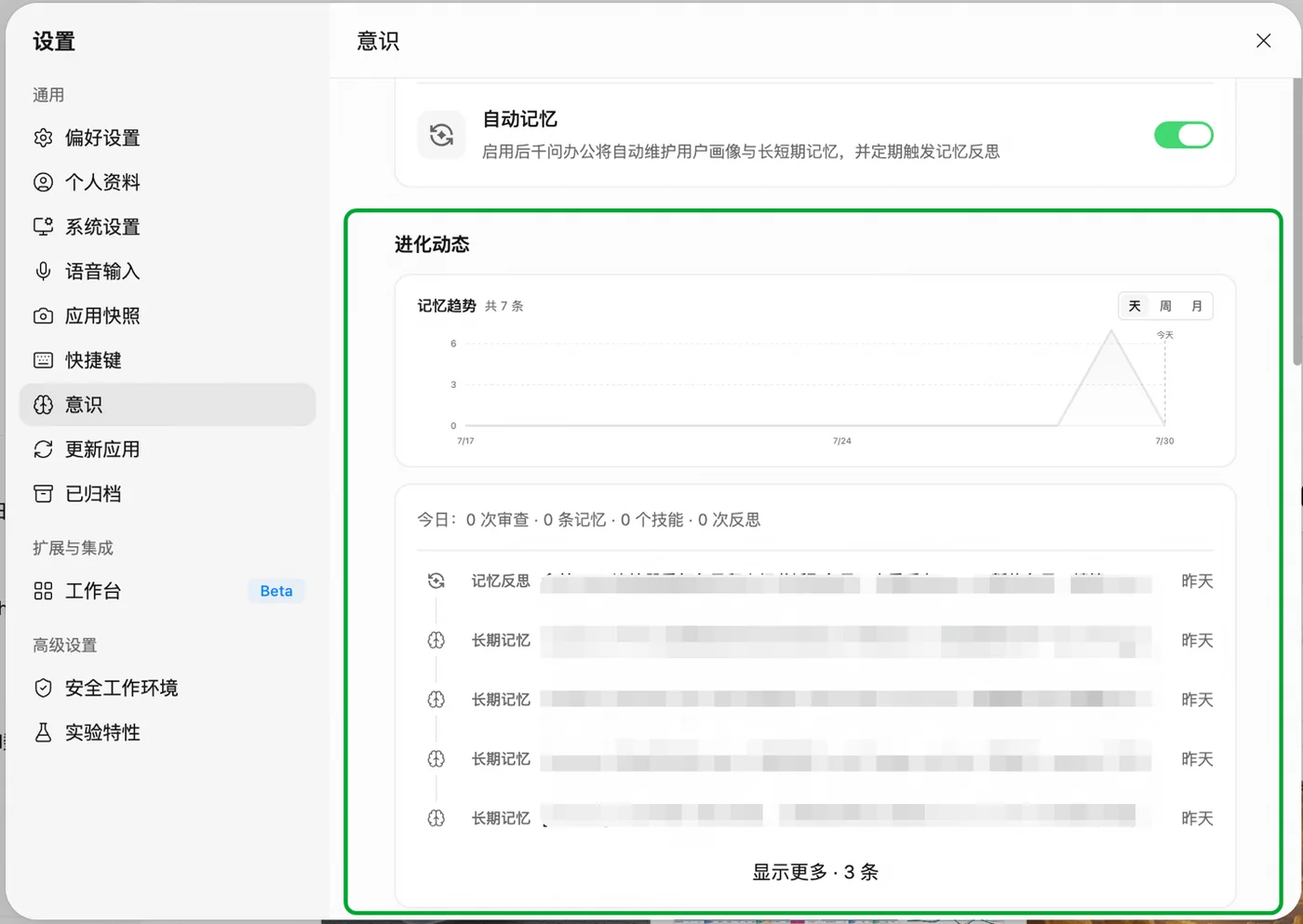Click the icon of the 记忆反思 entry
The width and height of the screenshot is (1303, 924).
tap(436, 581)
